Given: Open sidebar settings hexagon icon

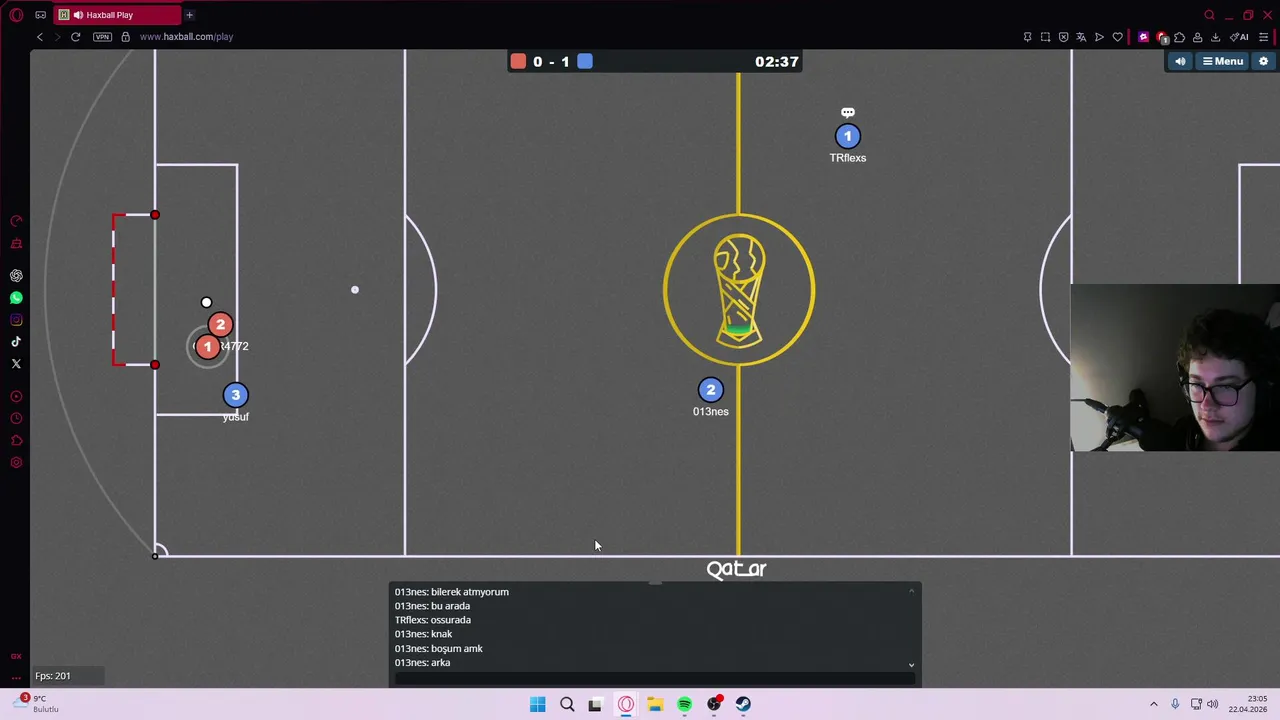Looking at the screenshot, I should click(x=16, y=463).
